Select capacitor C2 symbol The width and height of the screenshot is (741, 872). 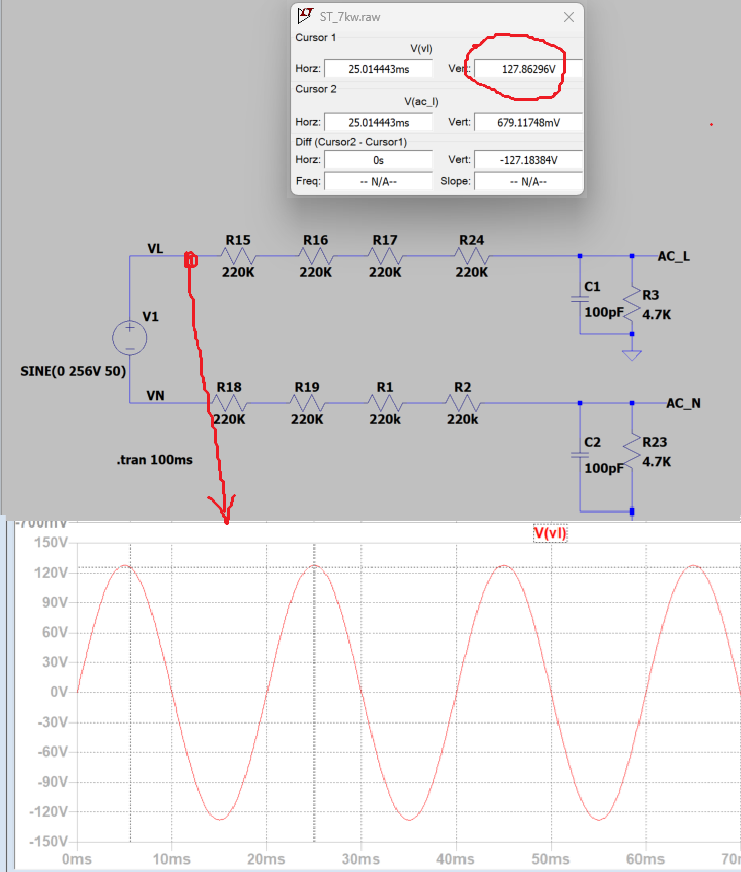[580, 455]
